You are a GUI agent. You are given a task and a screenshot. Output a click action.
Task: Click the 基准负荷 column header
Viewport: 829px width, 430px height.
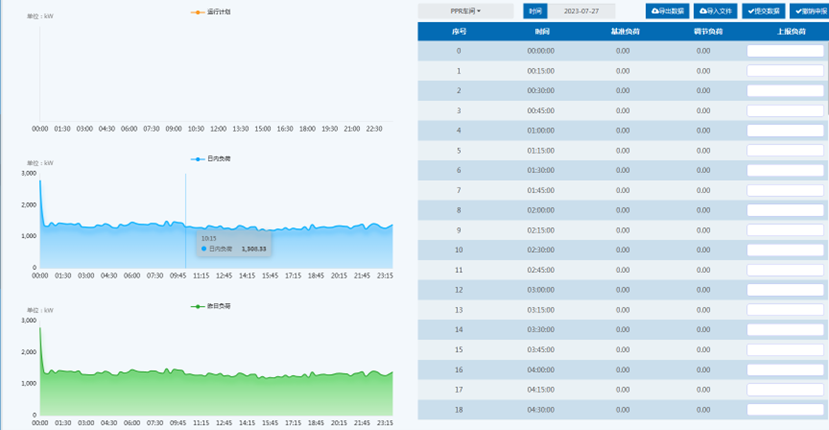[x=625, y=32]
